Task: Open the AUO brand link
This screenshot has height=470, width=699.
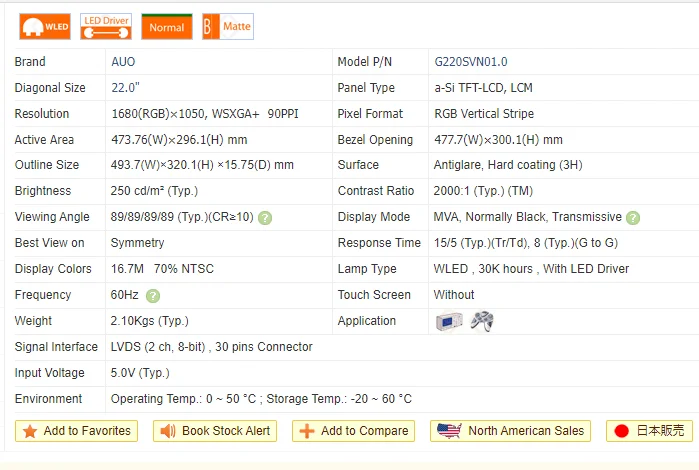Action: point(123,62)
